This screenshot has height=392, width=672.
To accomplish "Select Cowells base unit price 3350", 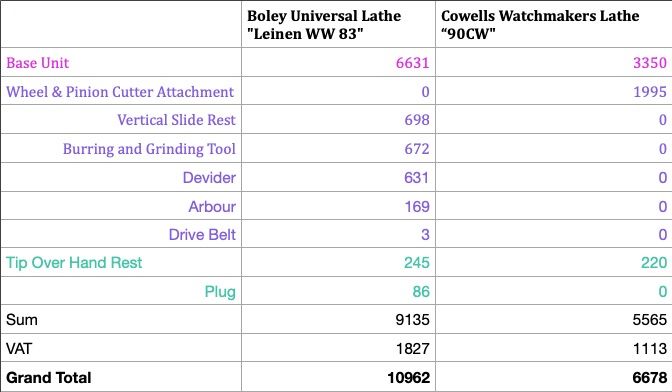I will (x=650, y=63).
